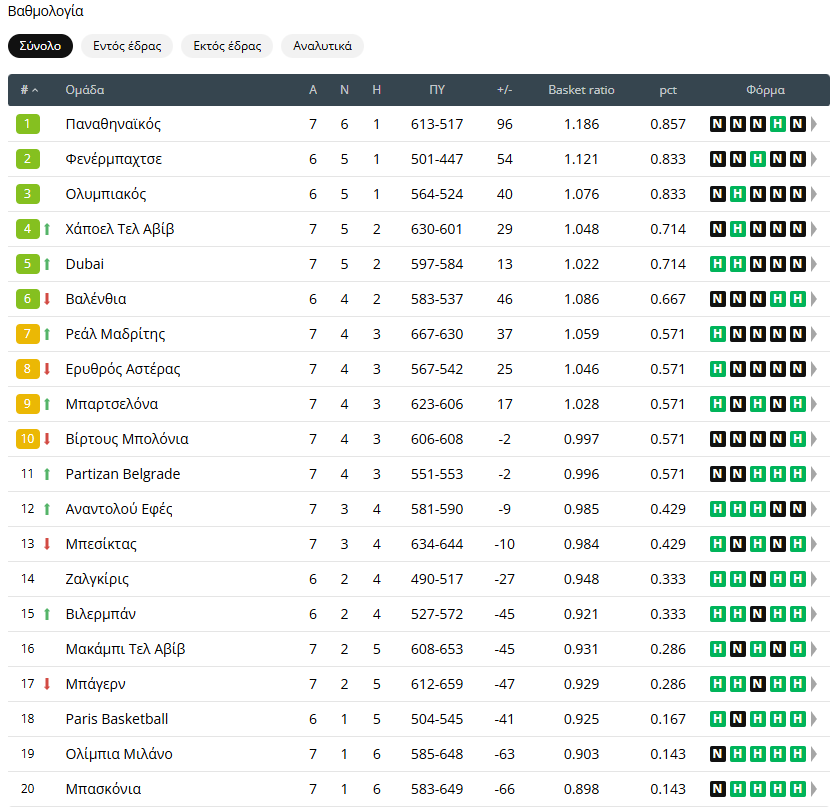Click the green H form badge for Φενέρμπαχτσε
The width and height of the screenshot is (834, 811).
(x=757, y=159)
